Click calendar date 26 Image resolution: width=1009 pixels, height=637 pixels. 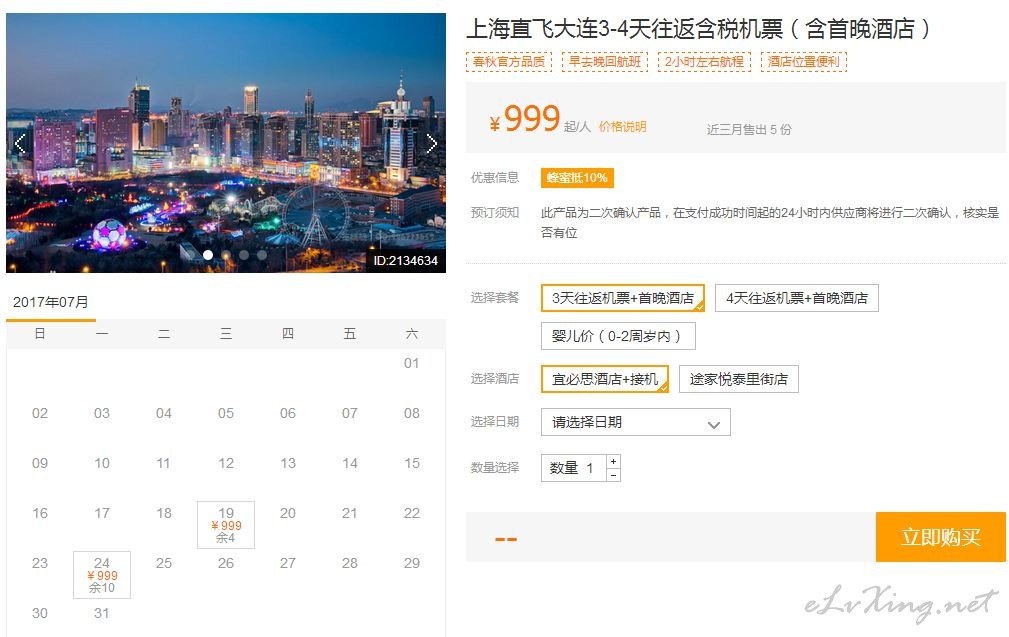226,563
